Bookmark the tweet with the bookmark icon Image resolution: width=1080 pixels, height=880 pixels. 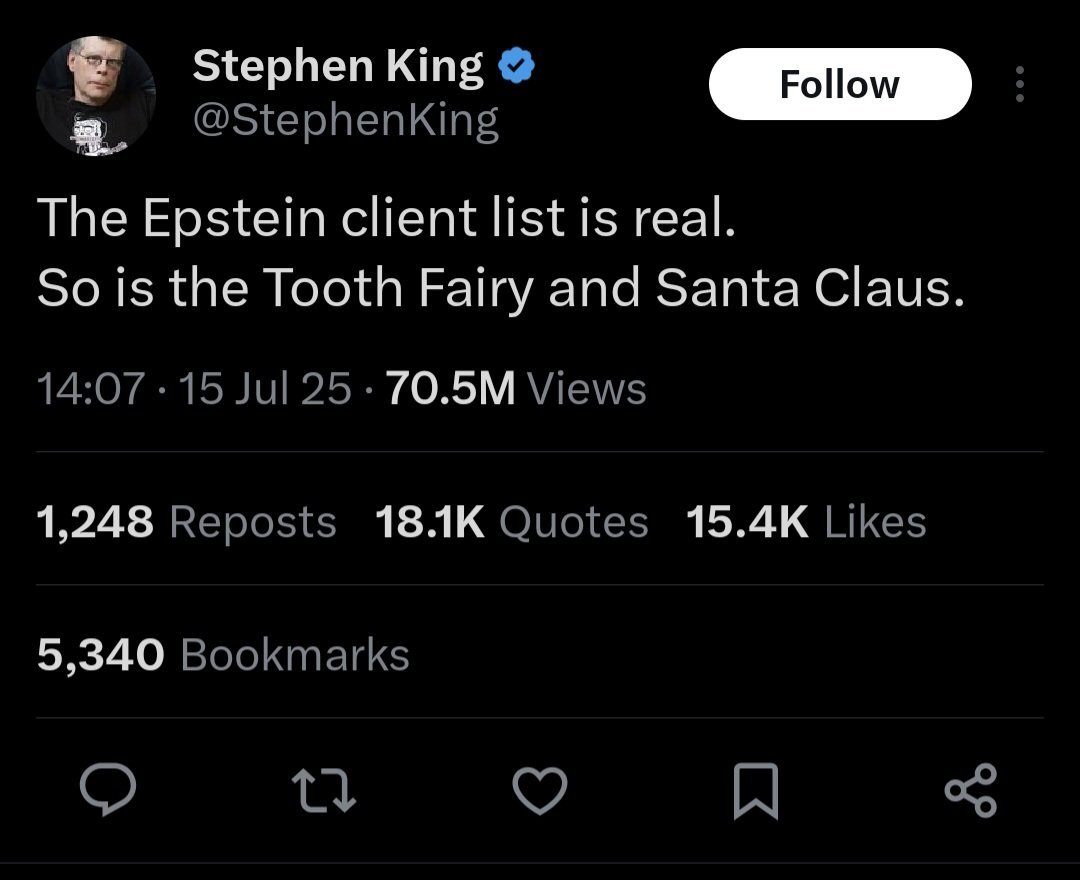pos(755,791)
